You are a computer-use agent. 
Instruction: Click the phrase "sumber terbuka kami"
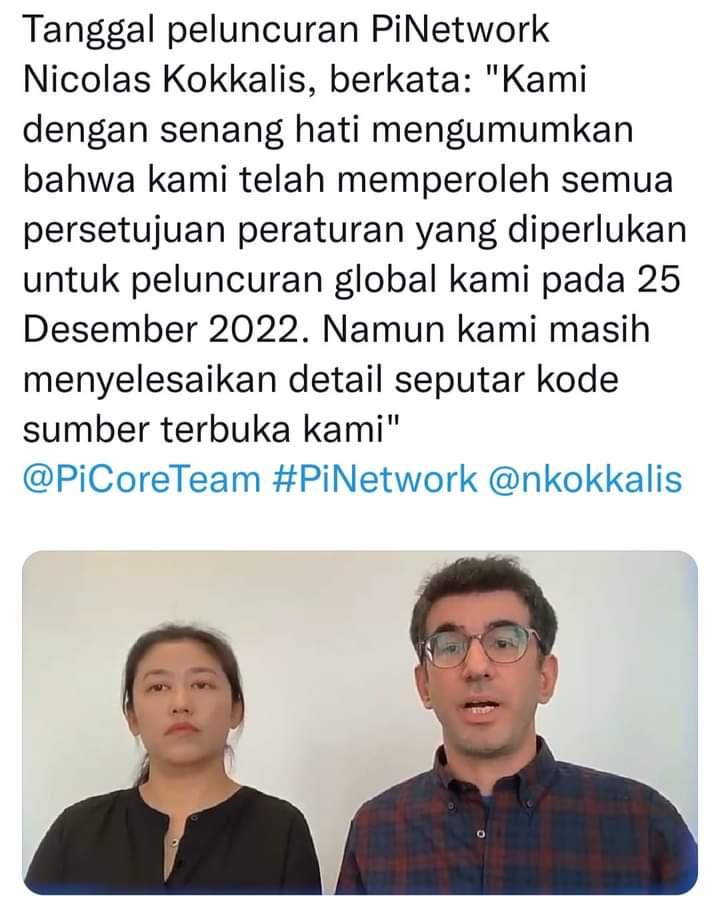point(205,430)
